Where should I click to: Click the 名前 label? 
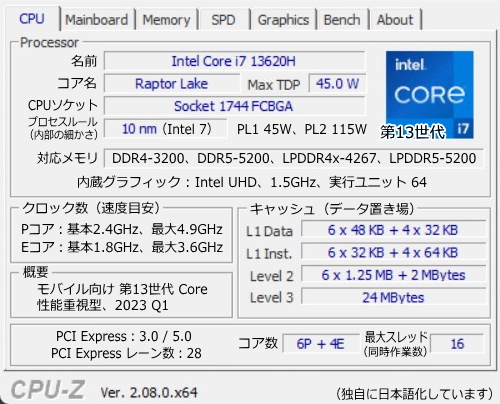pos(84,61)
